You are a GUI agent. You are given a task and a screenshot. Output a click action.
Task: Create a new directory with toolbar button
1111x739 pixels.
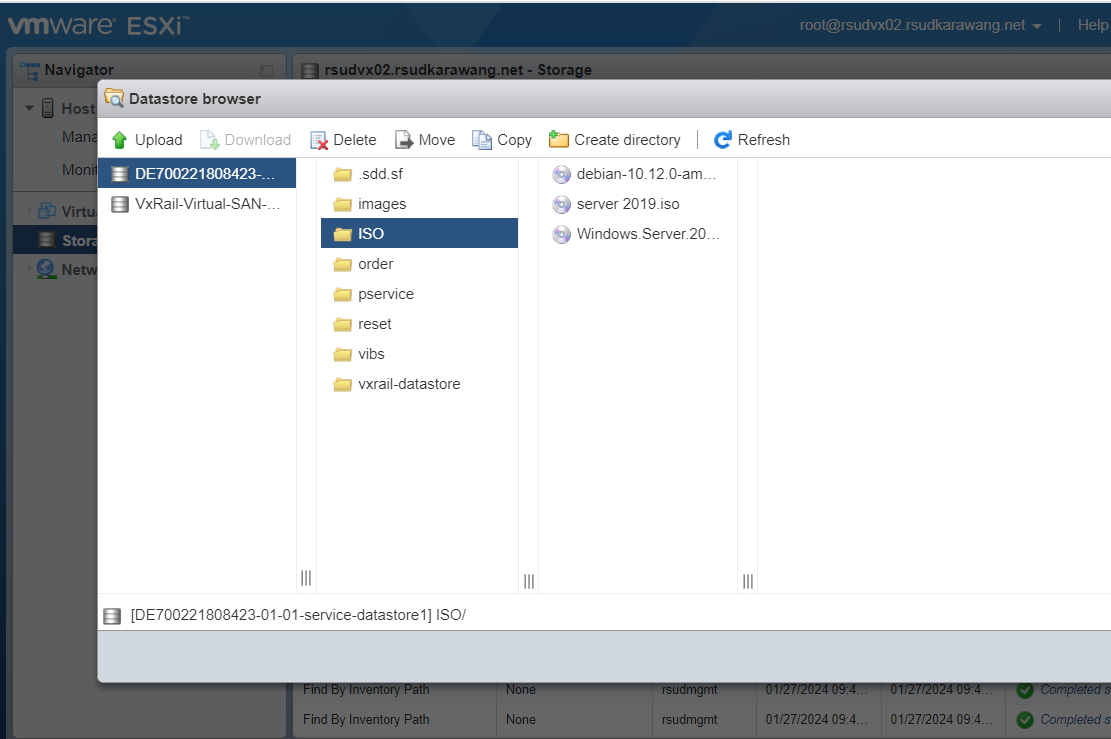click(x=614, y=140)
